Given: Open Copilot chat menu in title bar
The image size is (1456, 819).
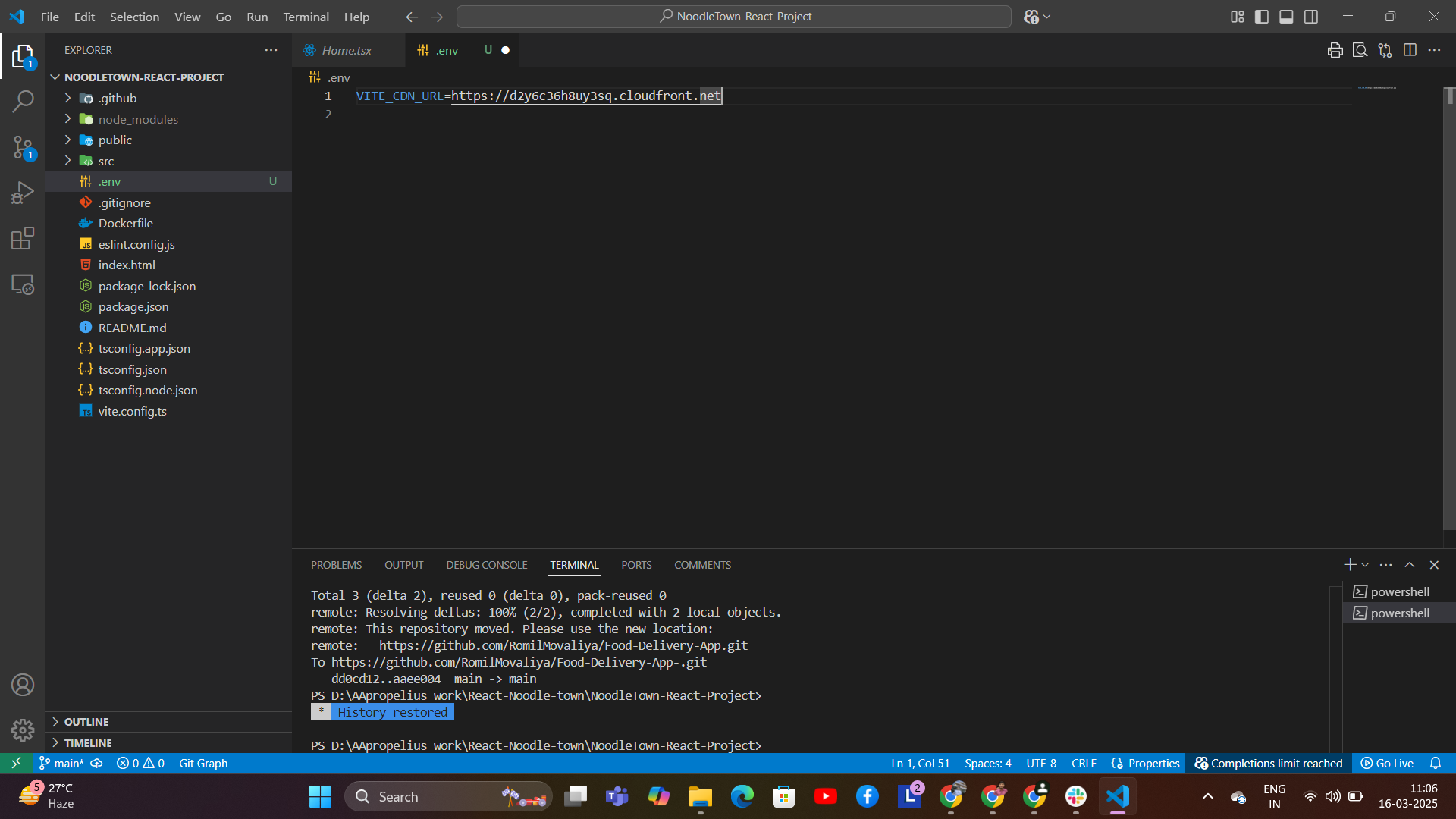Looking at the screenshot, I should [x=1037, y=17].
